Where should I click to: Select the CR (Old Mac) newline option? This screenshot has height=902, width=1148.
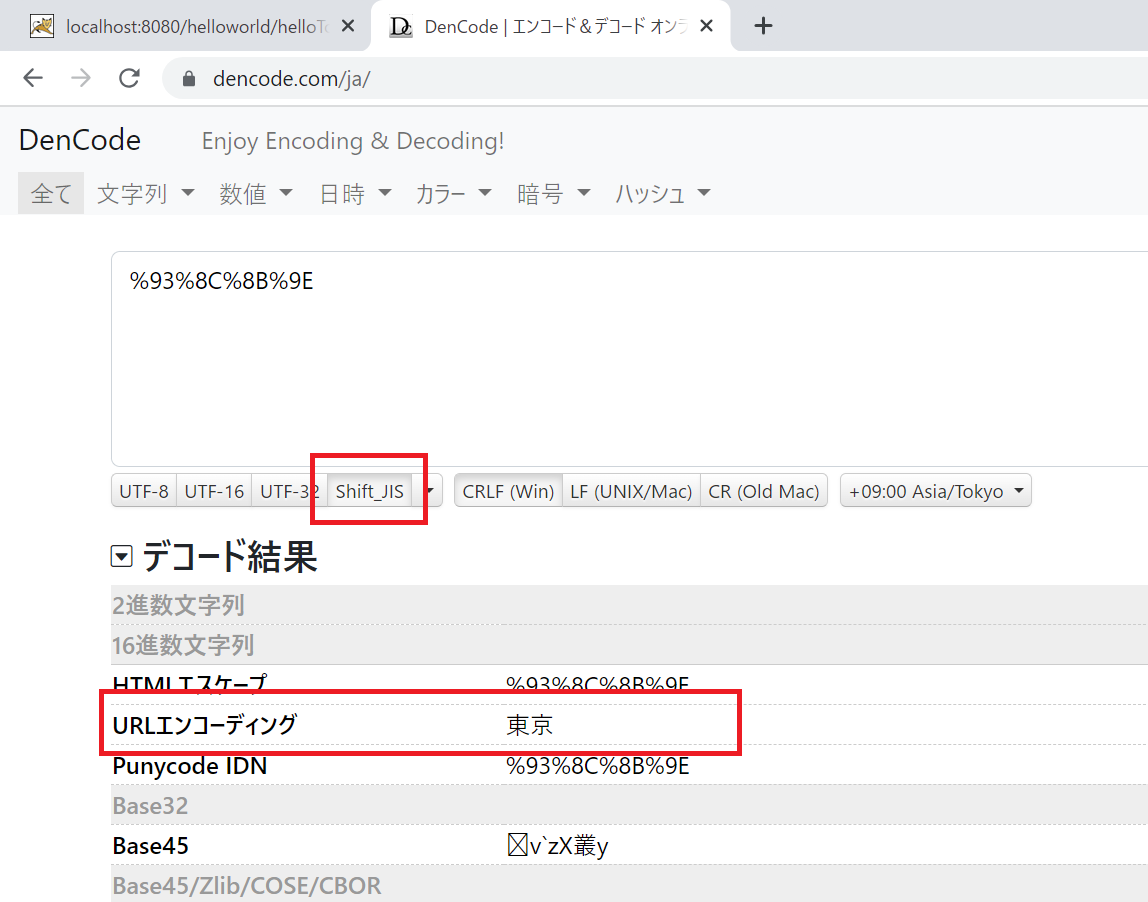[763, 490]
